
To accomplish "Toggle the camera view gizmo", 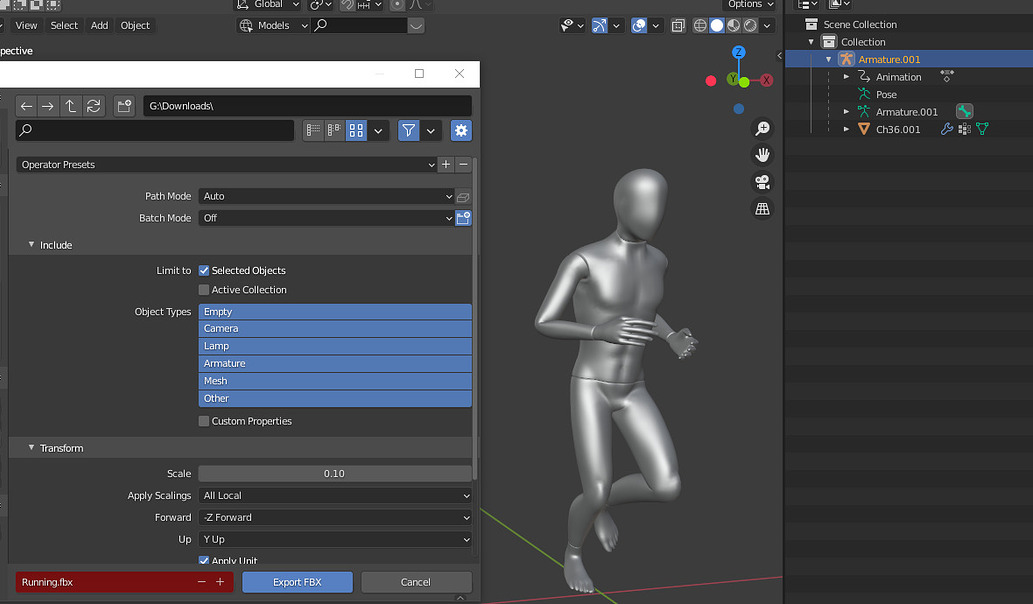I will (762, 182).
